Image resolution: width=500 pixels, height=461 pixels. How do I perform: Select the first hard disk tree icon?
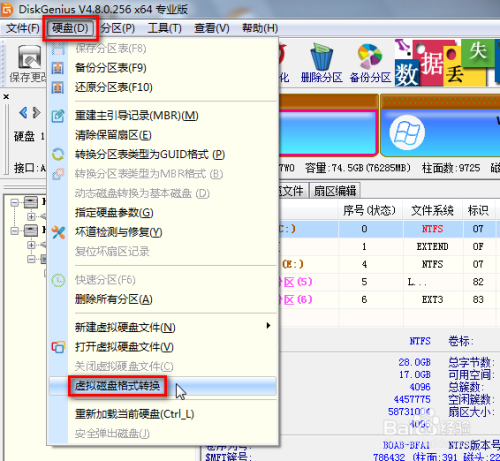point(31,202)
